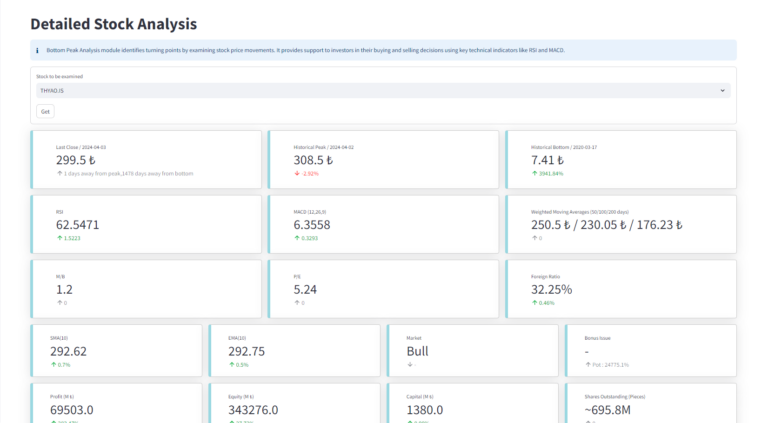
Task: Select the Last Close 299.5 card
Action: point(145,159)
